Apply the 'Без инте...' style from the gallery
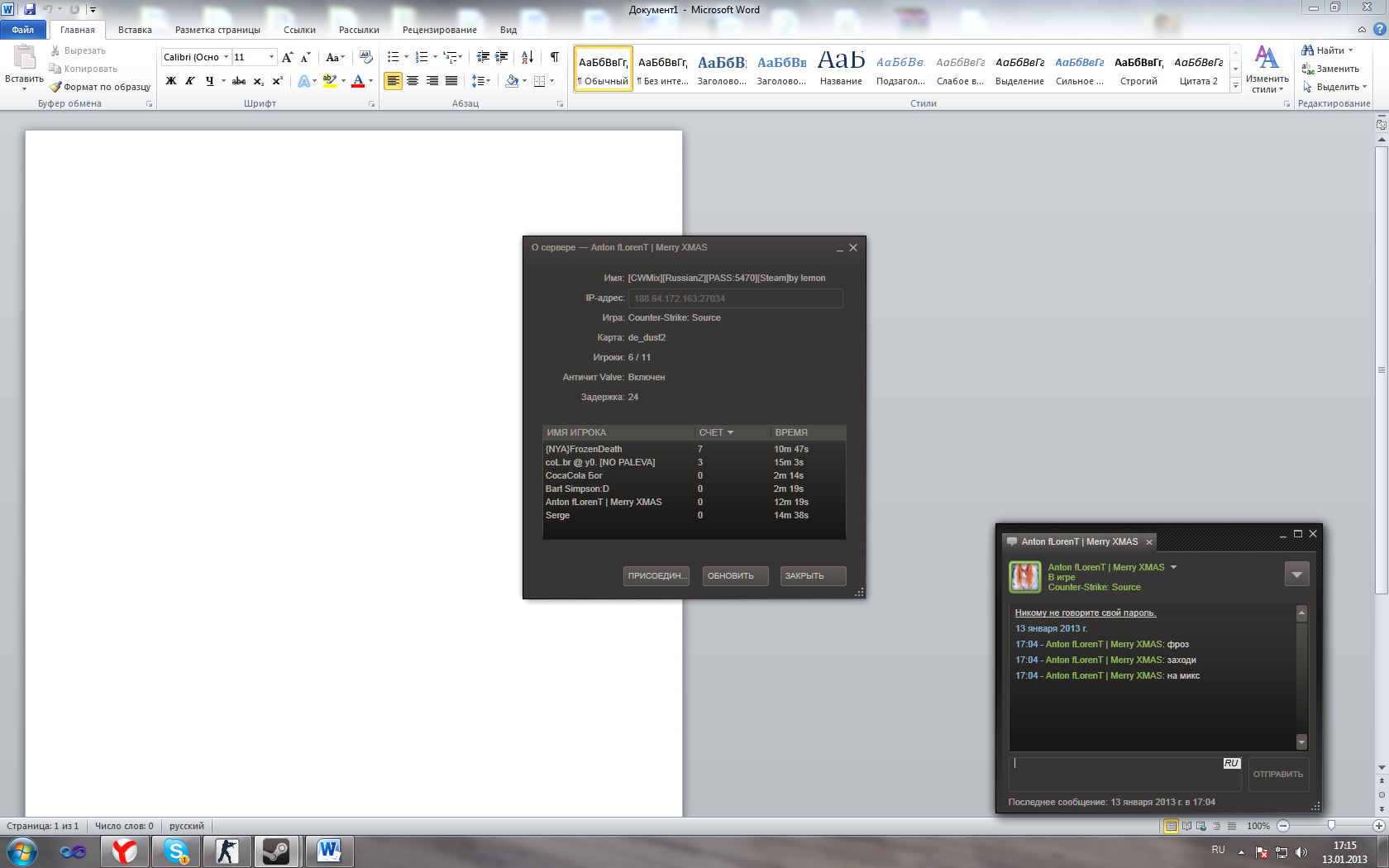This screenshot has height=868, width=1389. click(663, 69)
